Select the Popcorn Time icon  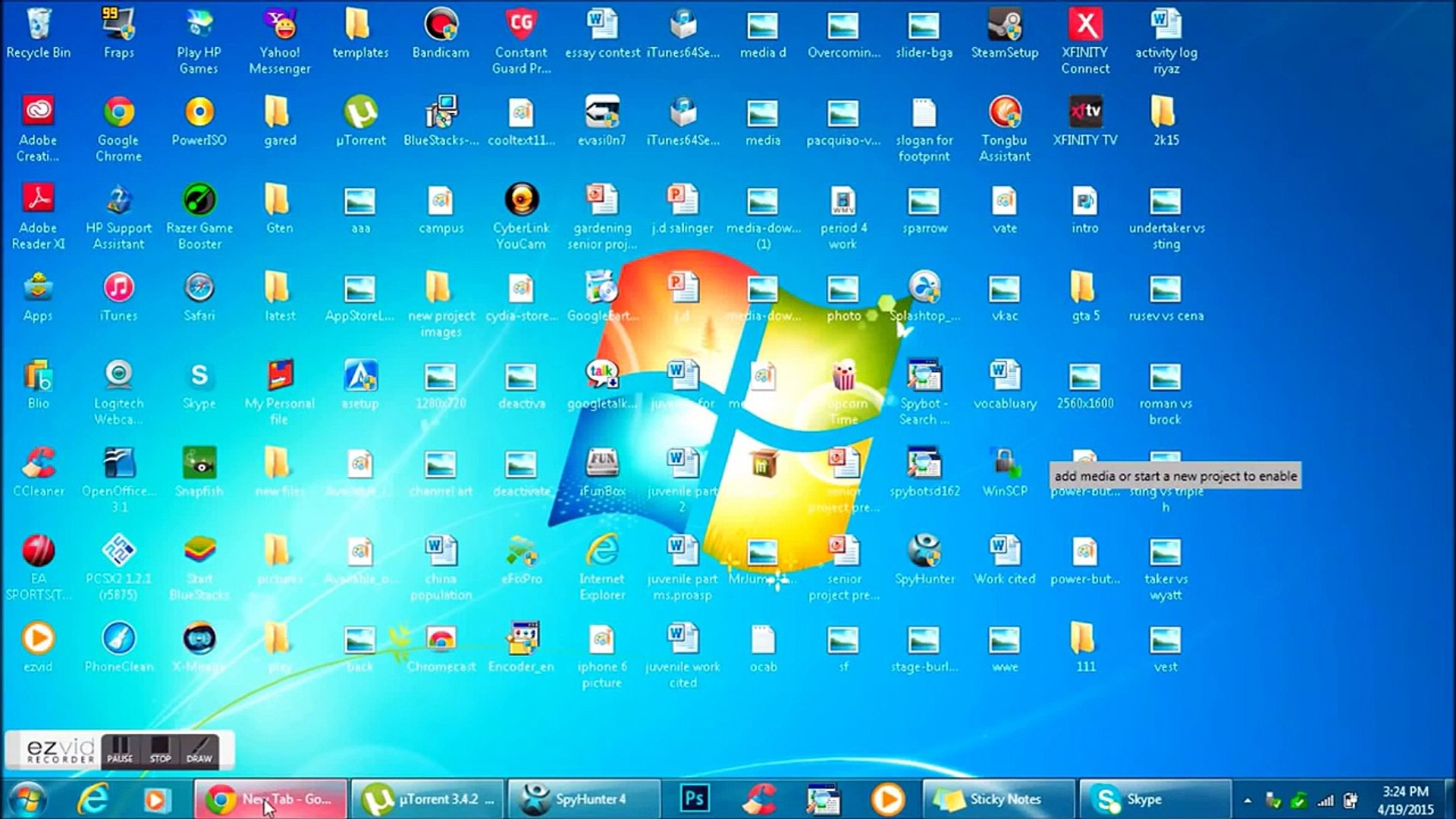coord(843,392)
